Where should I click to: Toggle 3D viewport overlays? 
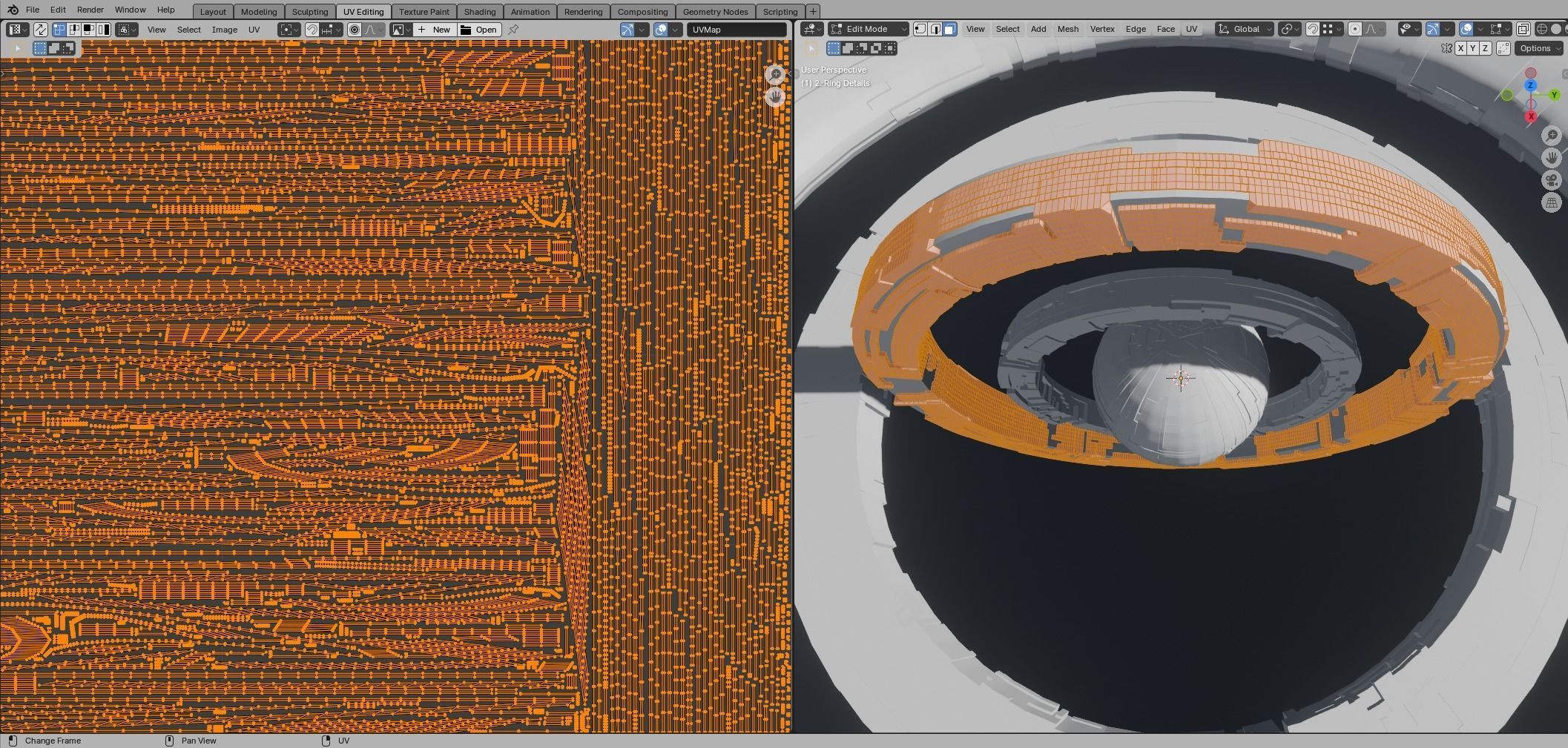click(1466, 29)
